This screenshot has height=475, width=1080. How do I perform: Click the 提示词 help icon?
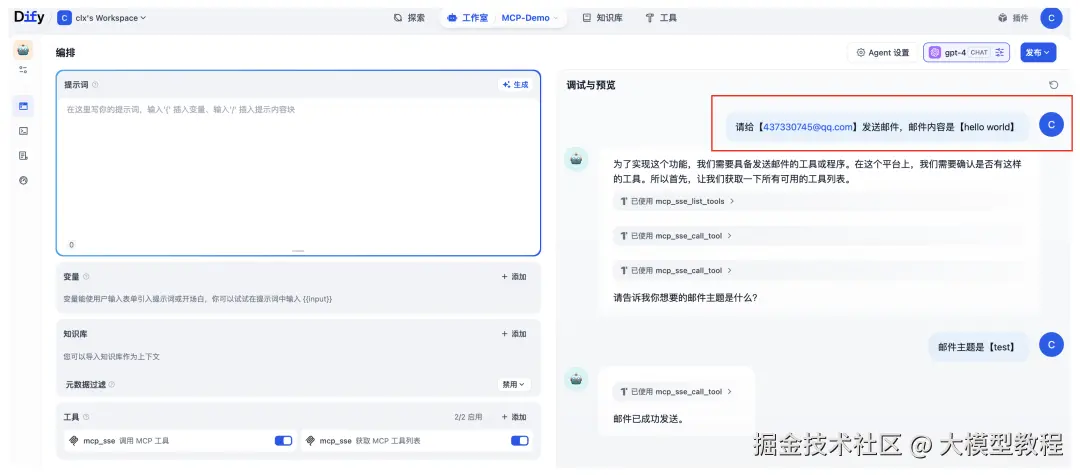point(95,85)
